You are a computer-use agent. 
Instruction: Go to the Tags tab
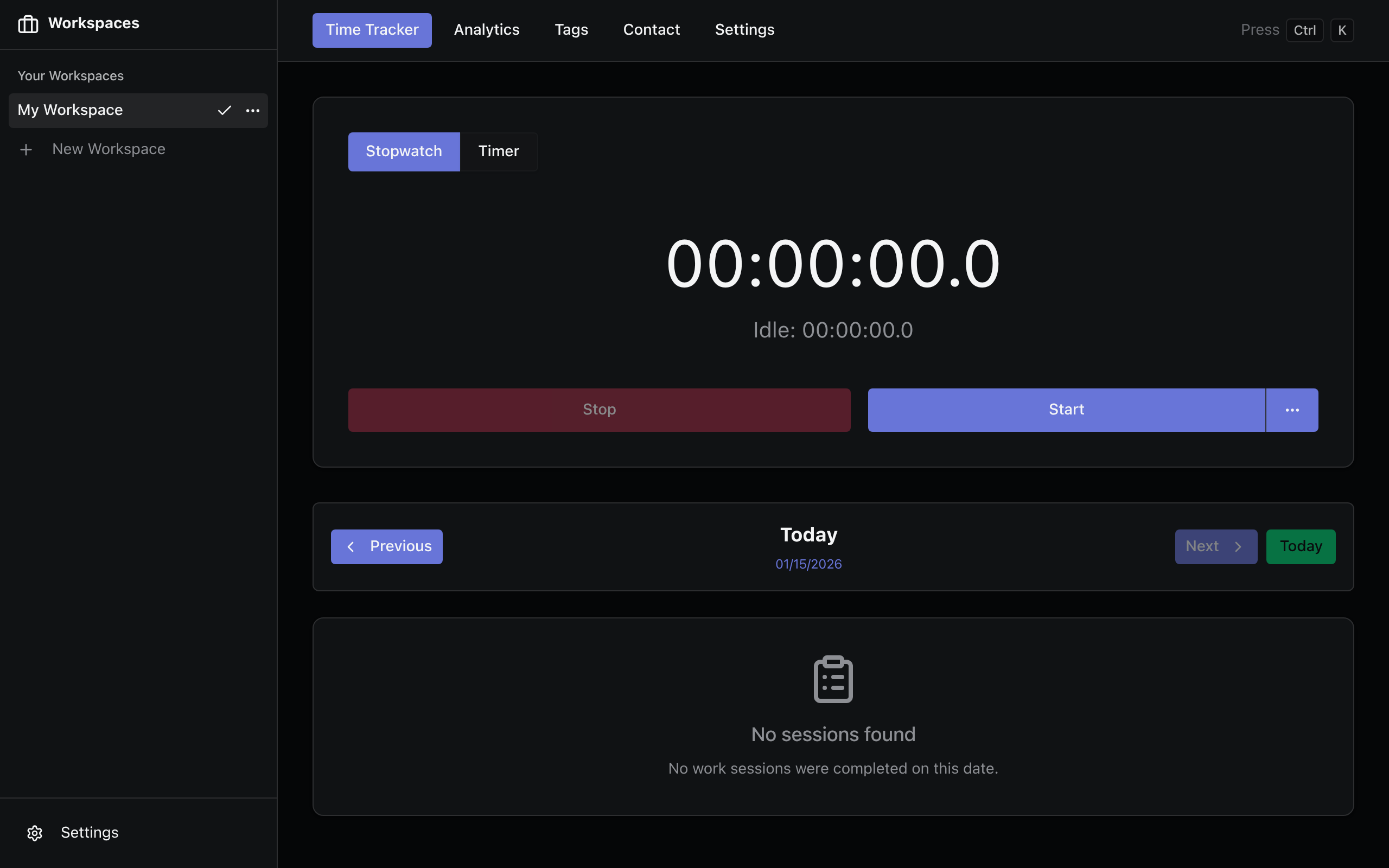(x=571, y=30)
